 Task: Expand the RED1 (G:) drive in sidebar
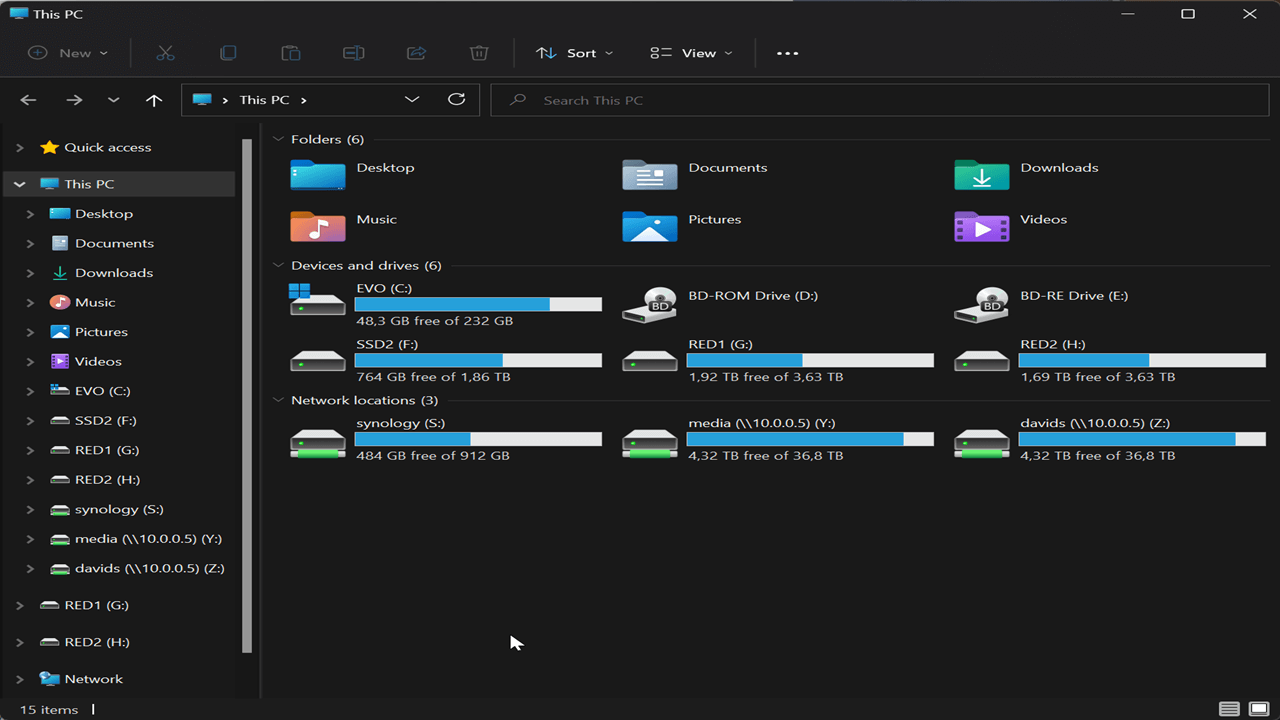(x=28, y=449)
